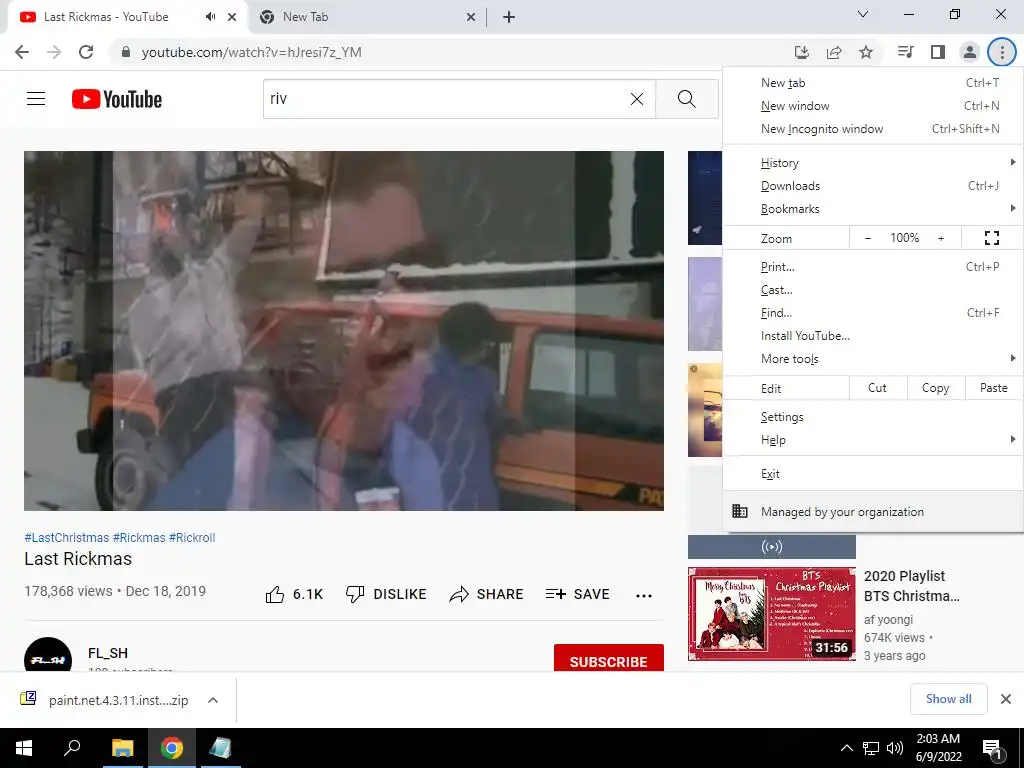The width and height of the screenshot is (1024, 768).
Task: Reload the YouTube page
Action: [86, 52]
